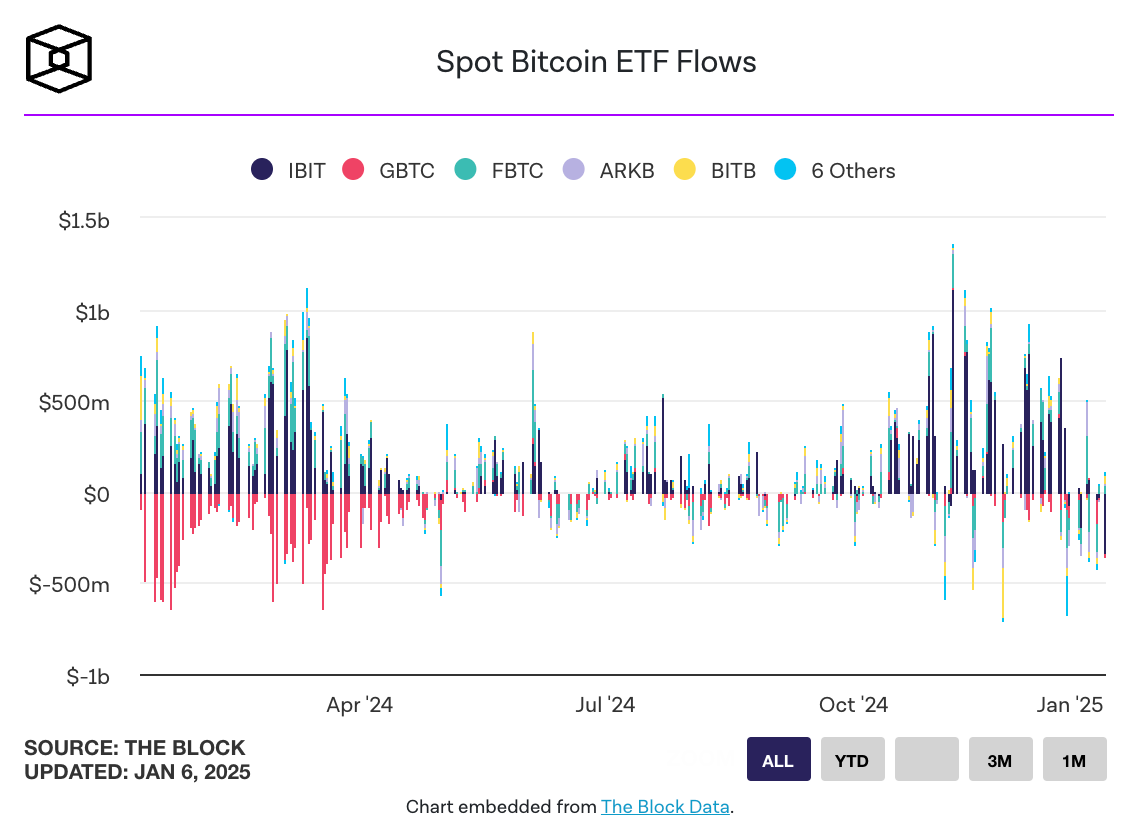Switch to the 3M time range
This screenshot has height=830, width=1144.
1000,759
